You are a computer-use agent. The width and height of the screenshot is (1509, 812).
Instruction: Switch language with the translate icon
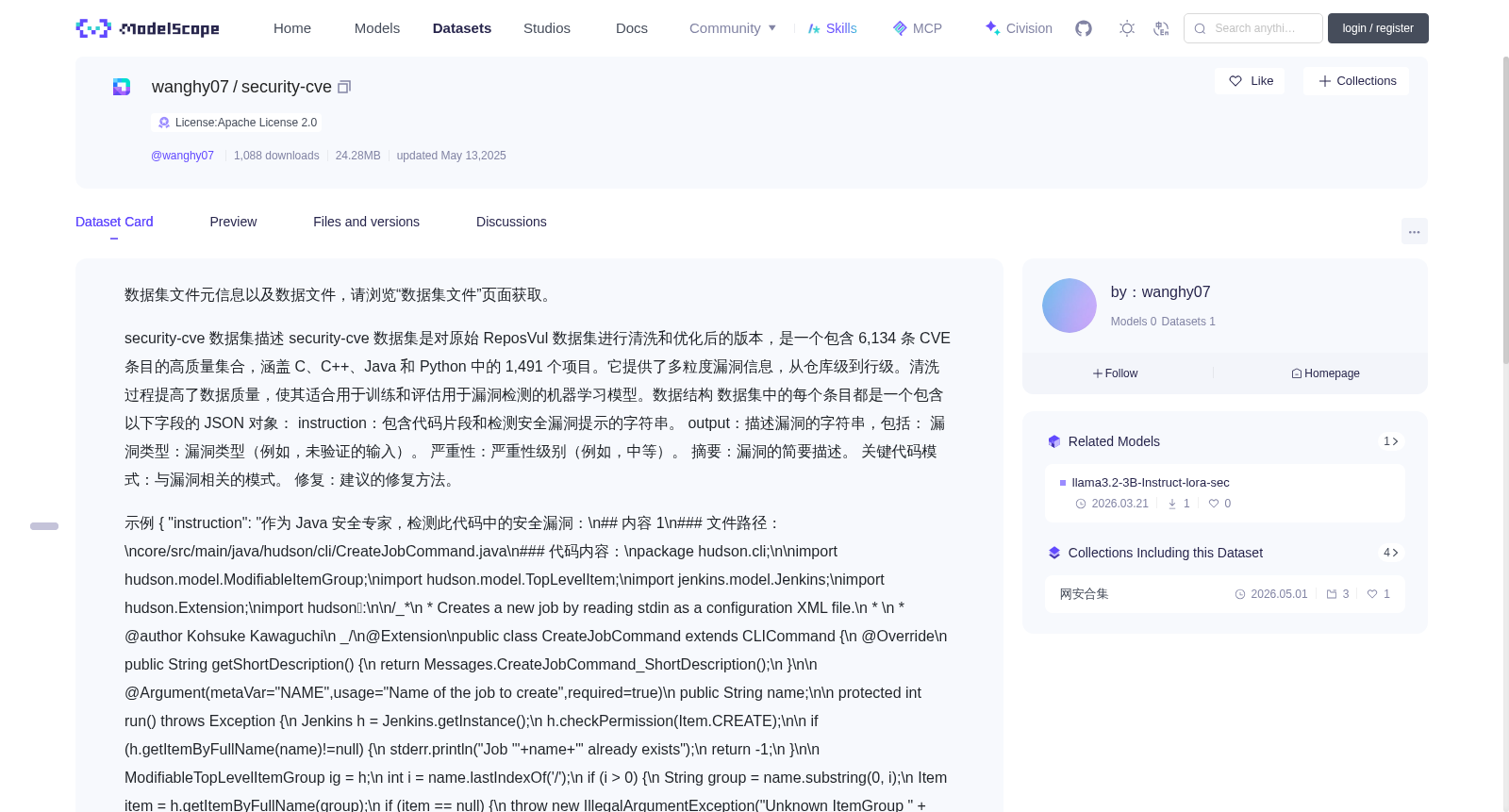coord(1162,28)
